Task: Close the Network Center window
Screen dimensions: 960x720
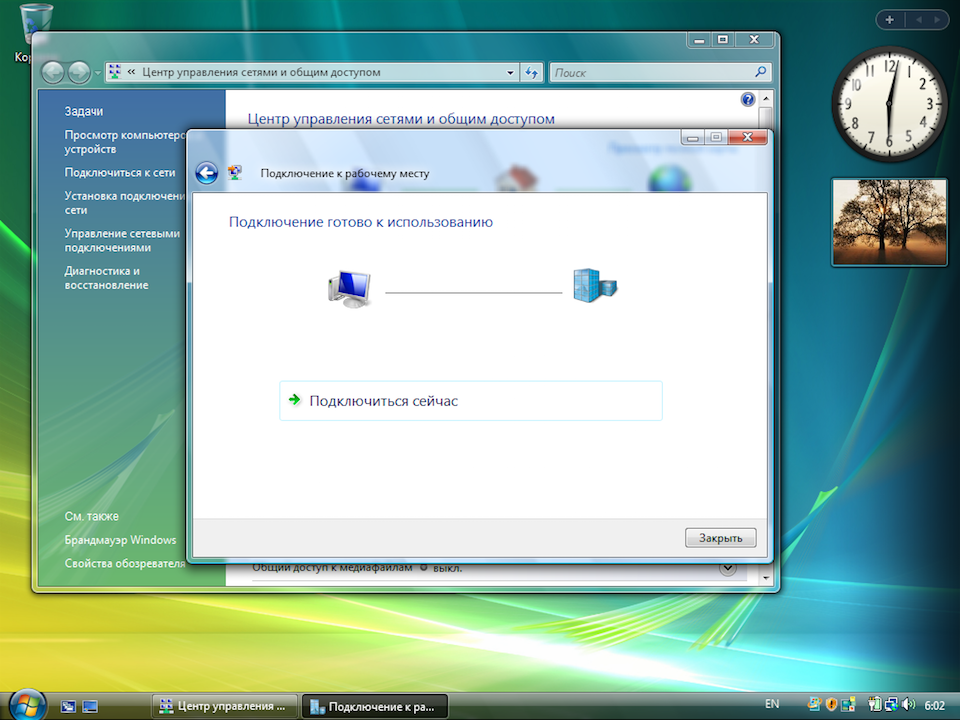Action: [x=754, y=40]
